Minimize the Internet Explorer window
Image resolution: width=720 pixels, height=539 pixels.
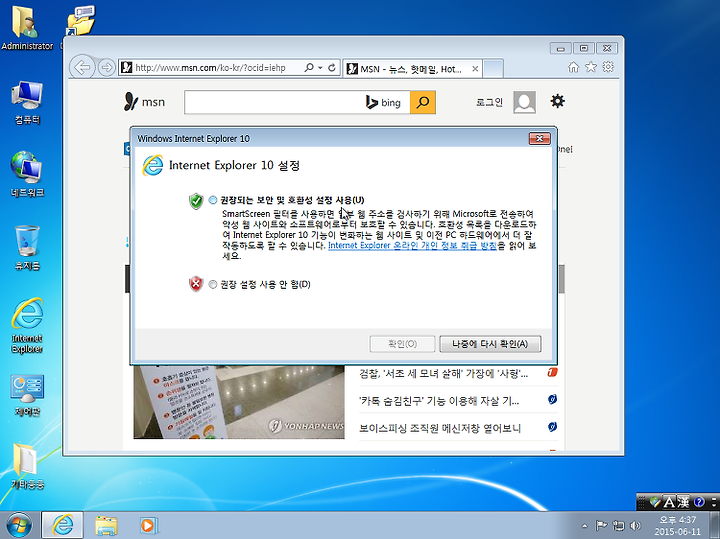pos(560,48)
